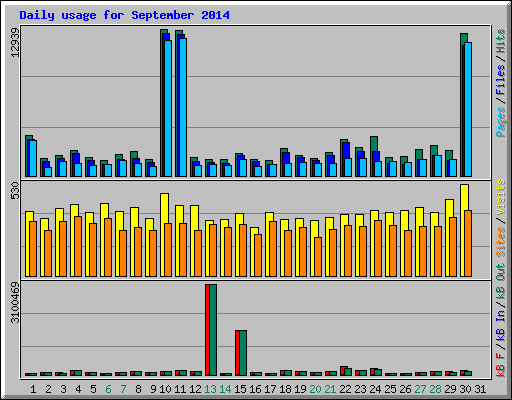Click the yellow visits bar for day 10
512x400 pixels.
162,235
